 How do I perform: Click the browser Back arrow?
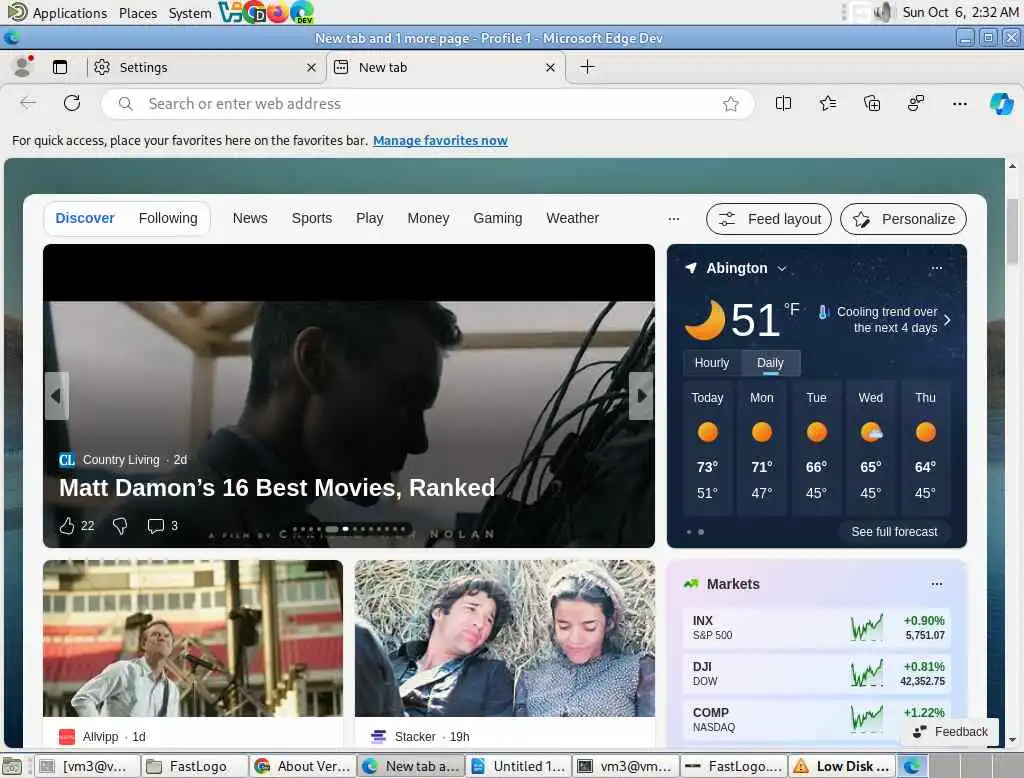(28, 103)
